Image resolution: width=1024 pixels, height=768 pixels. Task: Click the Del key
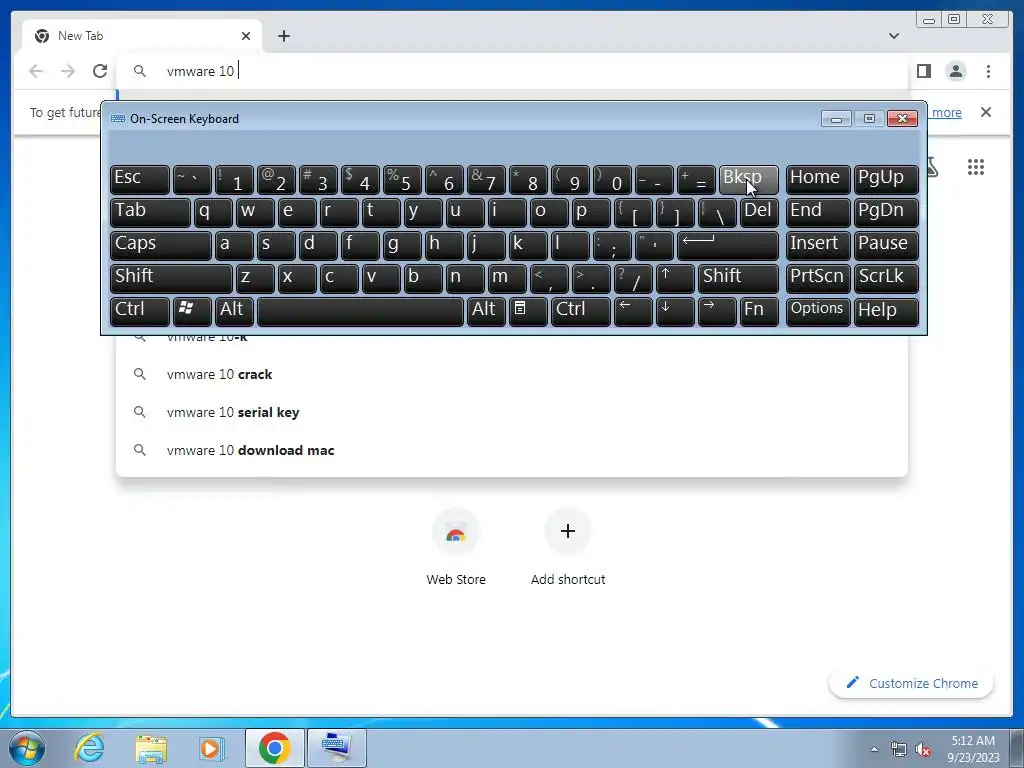pos(759,212)
